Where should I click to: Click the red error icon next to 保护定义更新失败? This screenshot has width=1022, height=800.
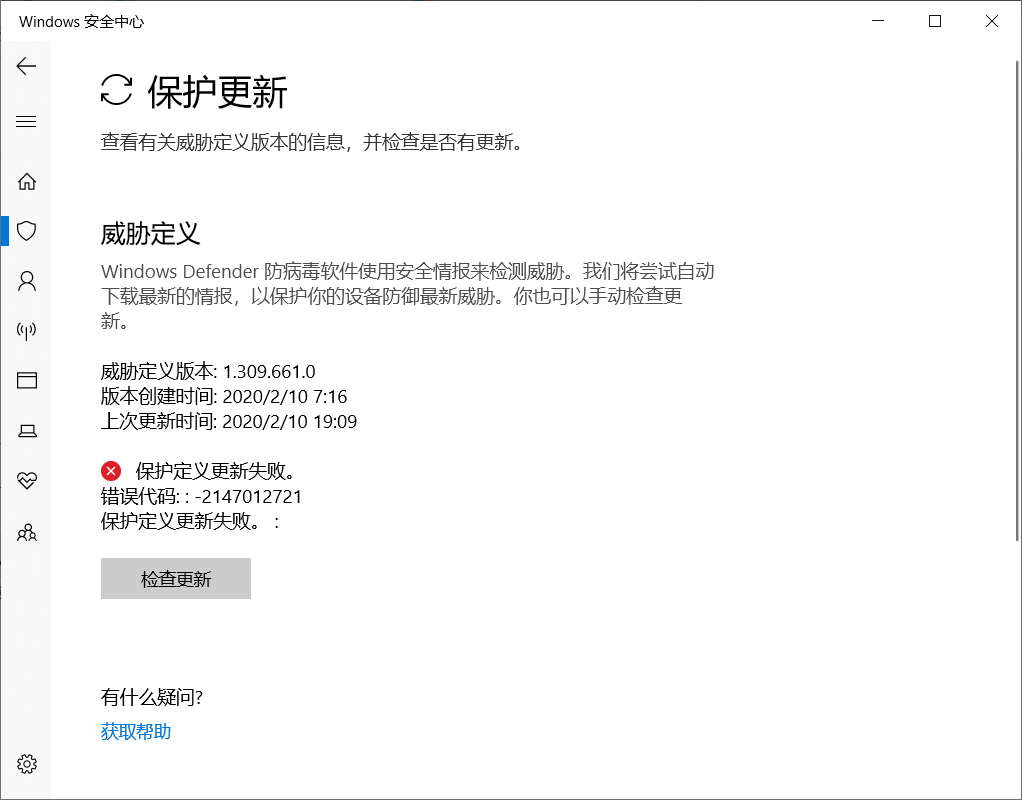click(111, 471)
